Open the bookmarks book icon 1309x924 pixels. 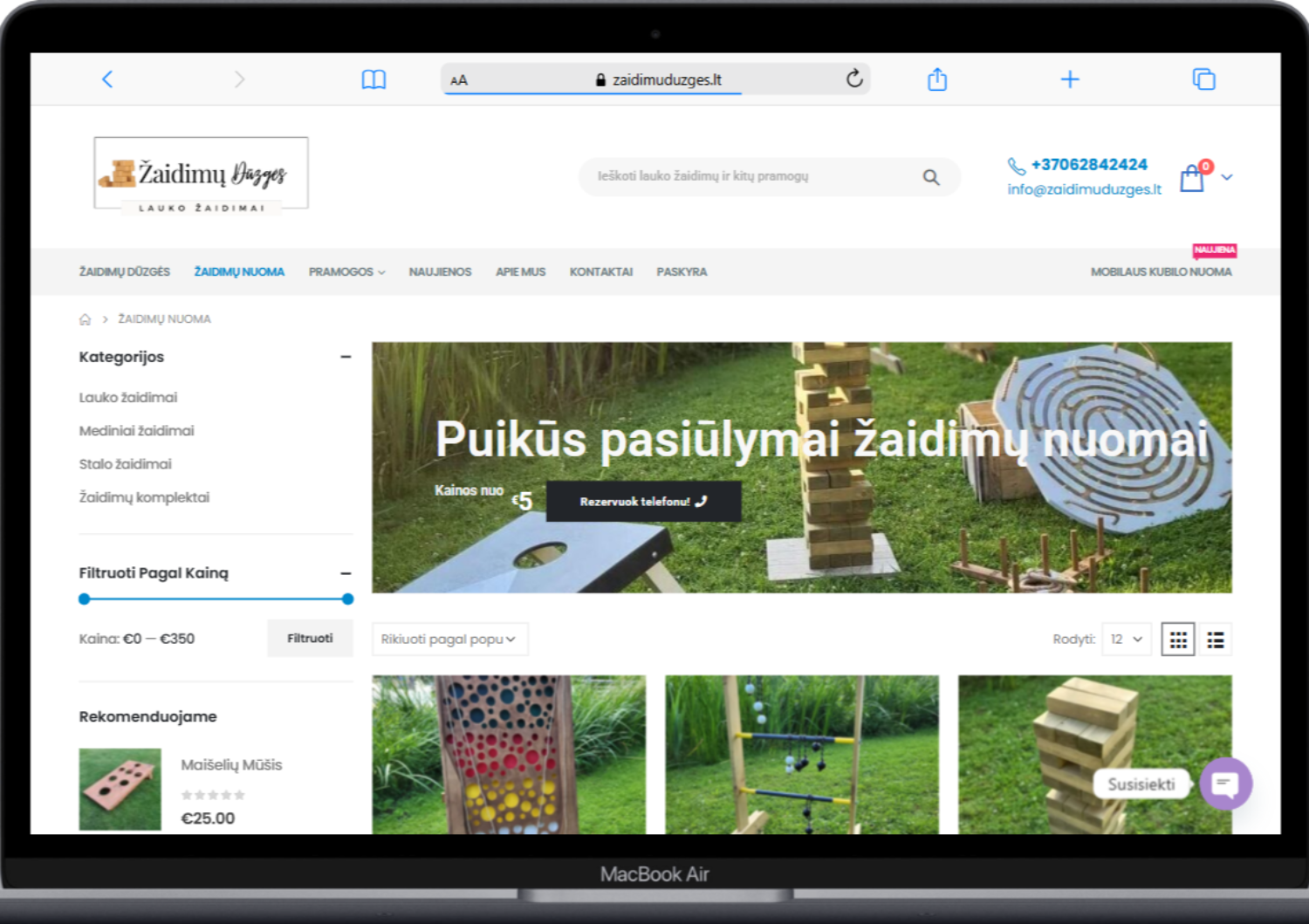point(374,80)
